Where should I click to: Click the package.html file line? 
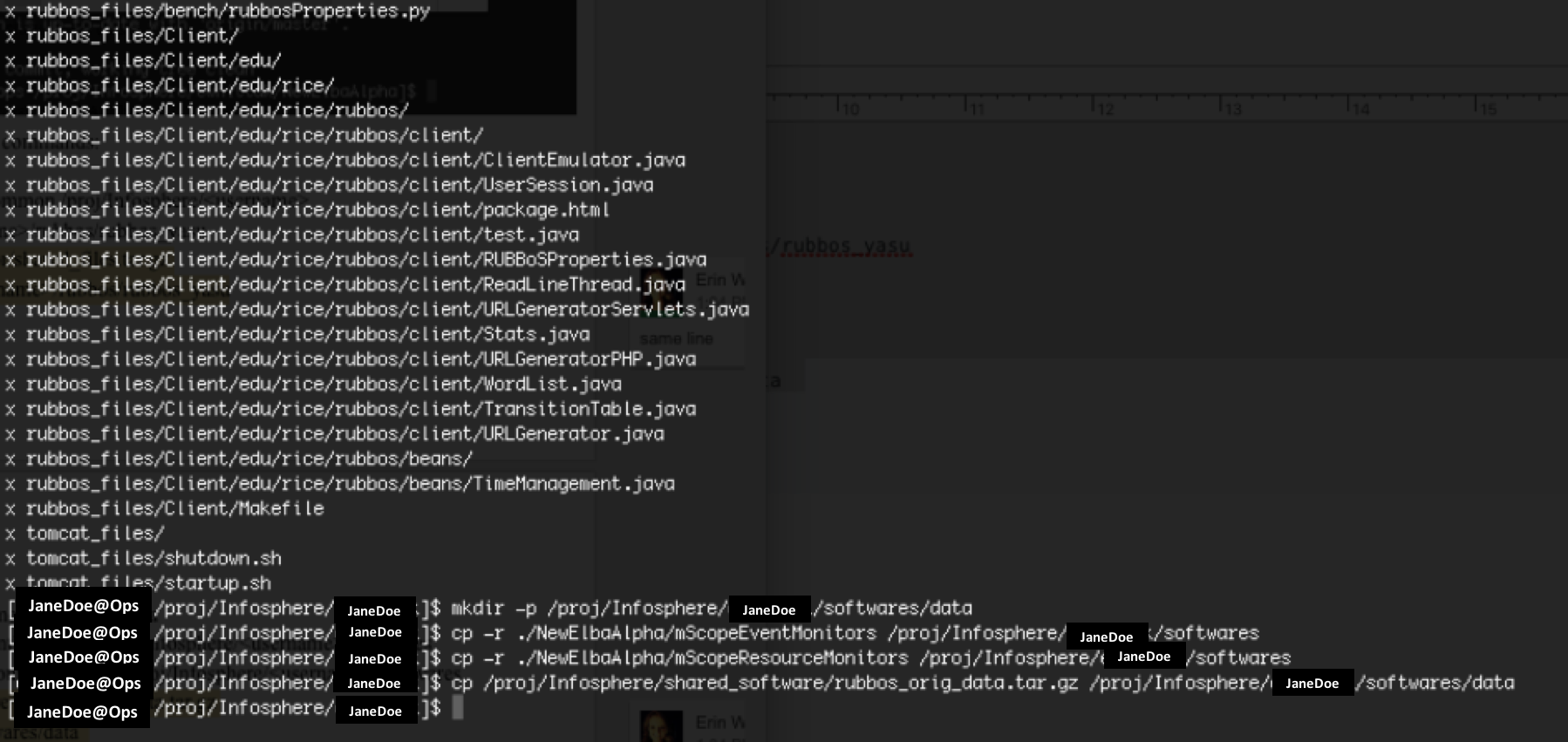click(308, 210)
